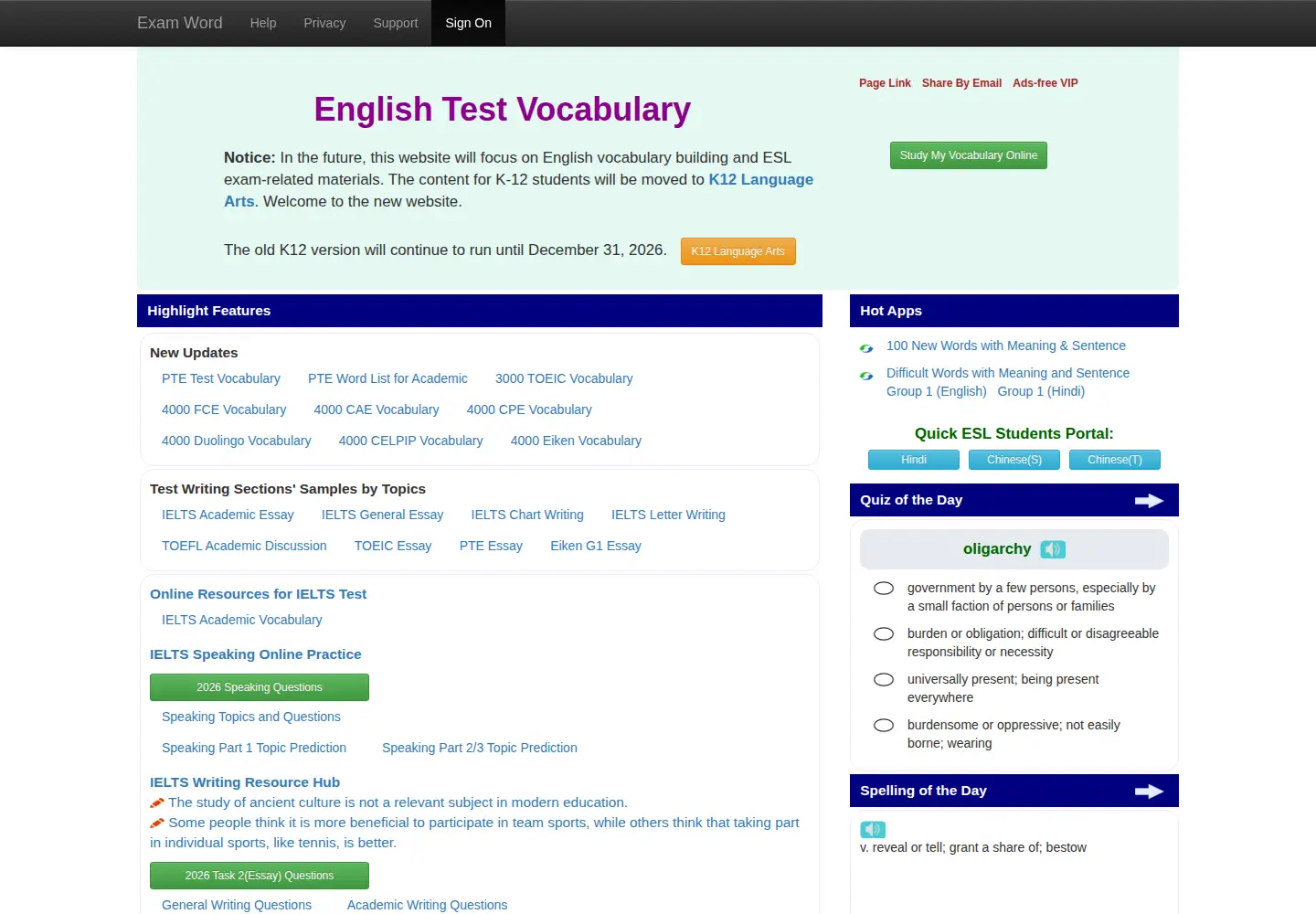The image size is (1316, 914).
Task: Select answer 'burdensome or oppressive'
Action: [884, 725]
